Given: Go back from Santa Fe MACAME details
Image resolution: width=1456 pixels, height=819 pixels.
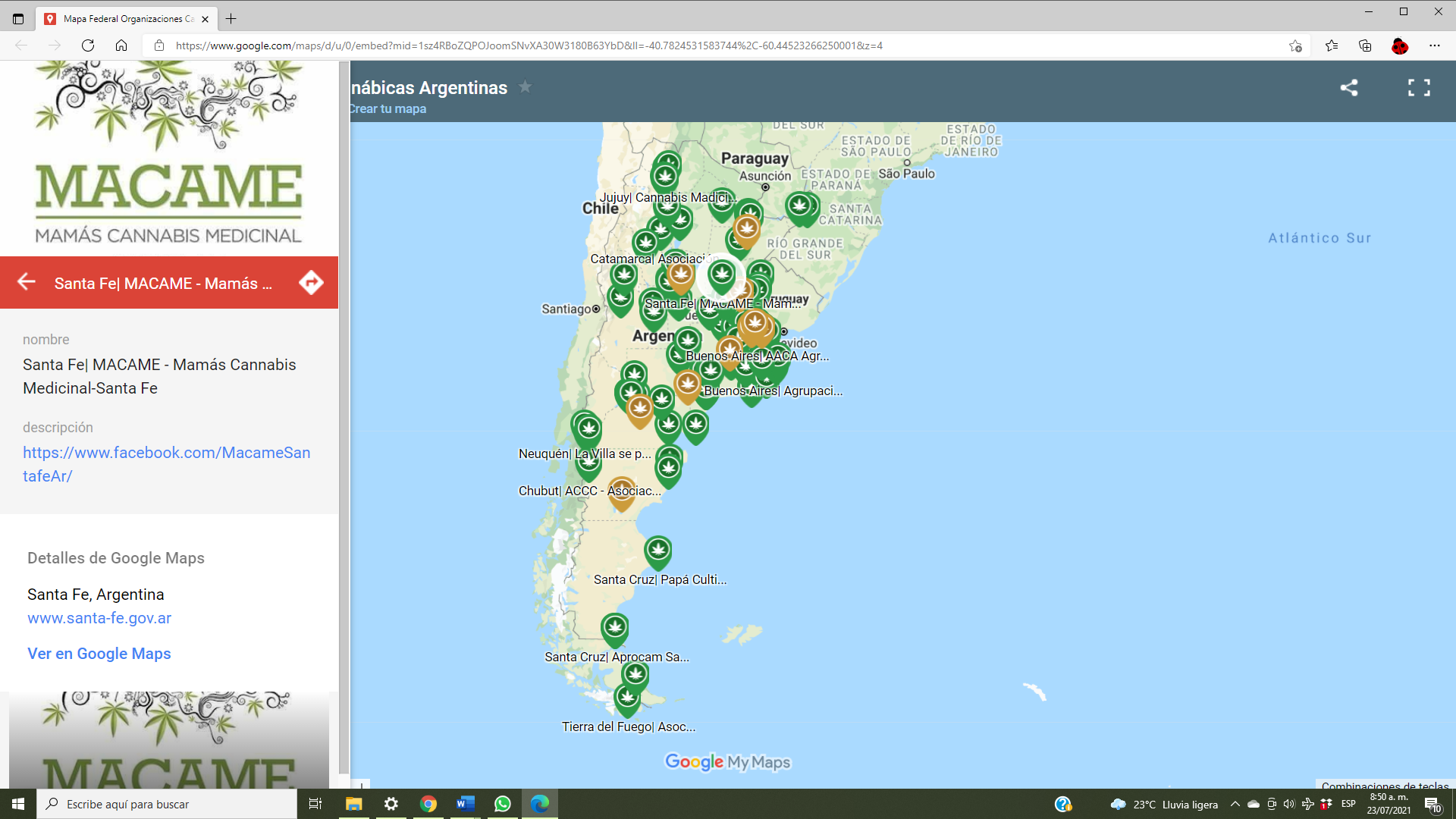Looking at the screenshot, I should tap(27, 282).
